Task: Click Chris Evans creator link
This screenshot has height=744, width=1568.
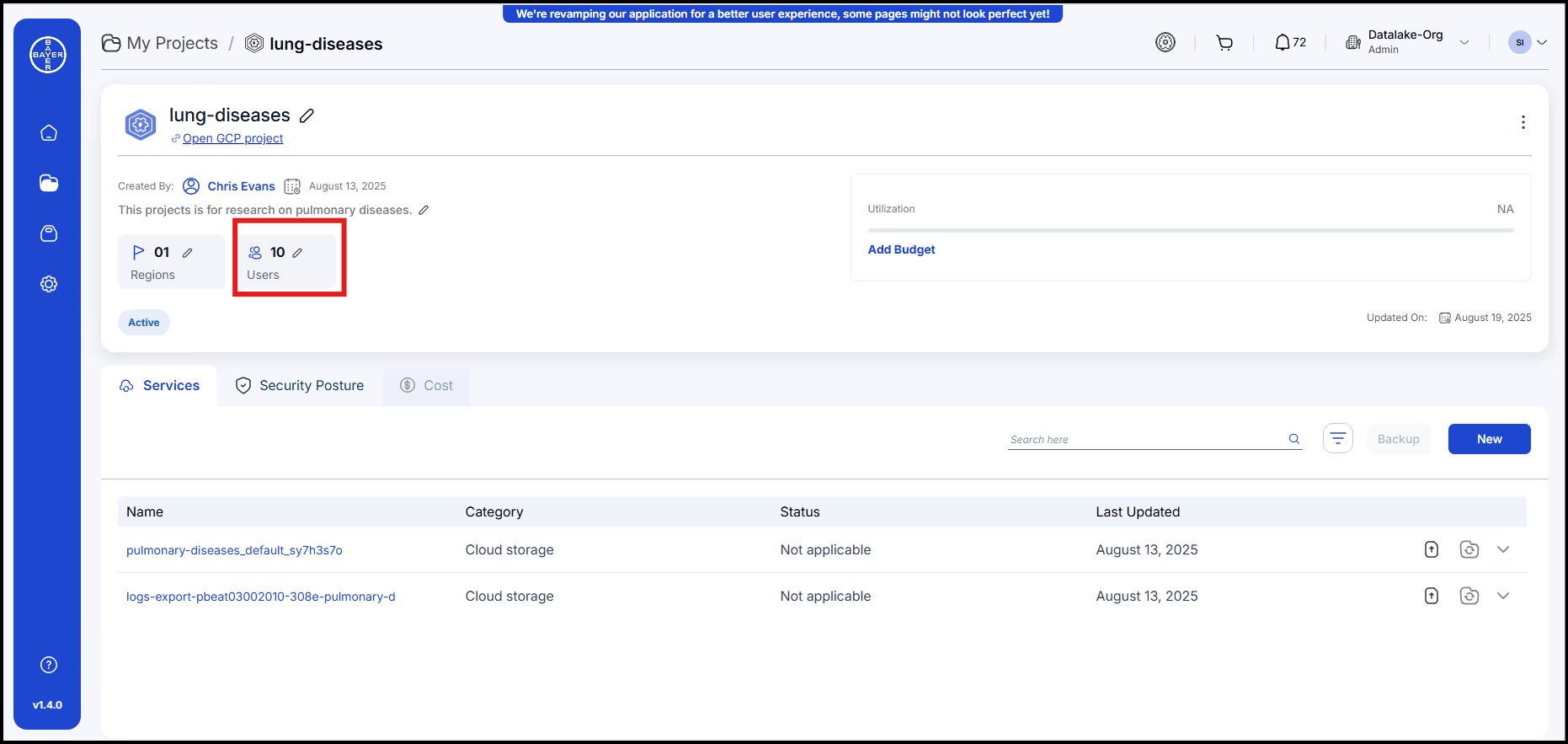Action: 241,186
